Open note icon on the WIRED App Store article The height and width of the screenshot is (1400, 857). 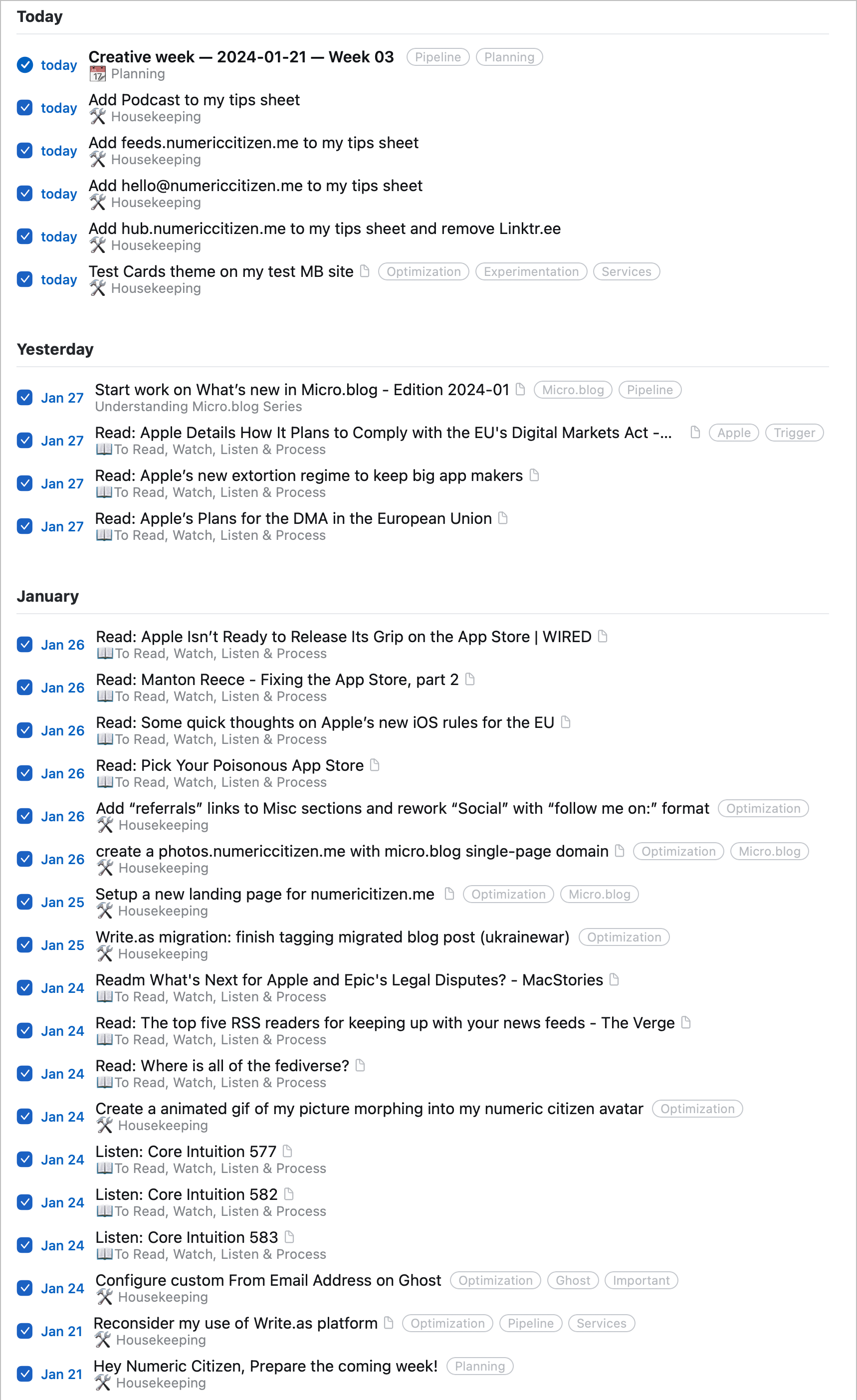point(603,636)
